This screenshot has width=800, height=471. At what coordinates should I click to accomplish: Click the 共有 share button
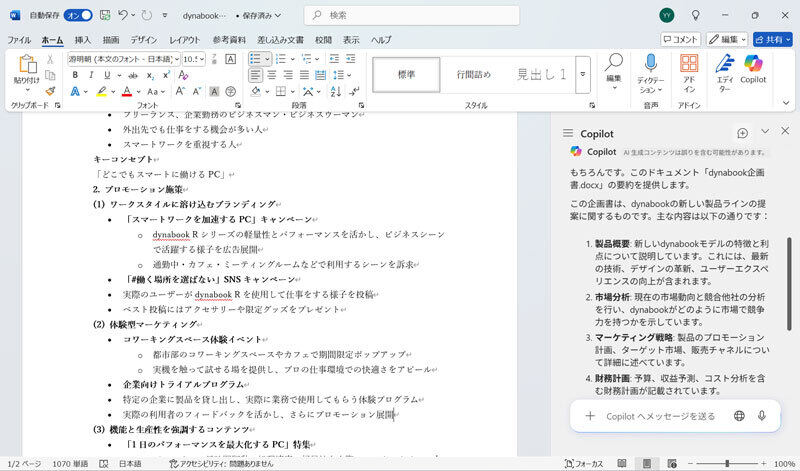[772, 39]
